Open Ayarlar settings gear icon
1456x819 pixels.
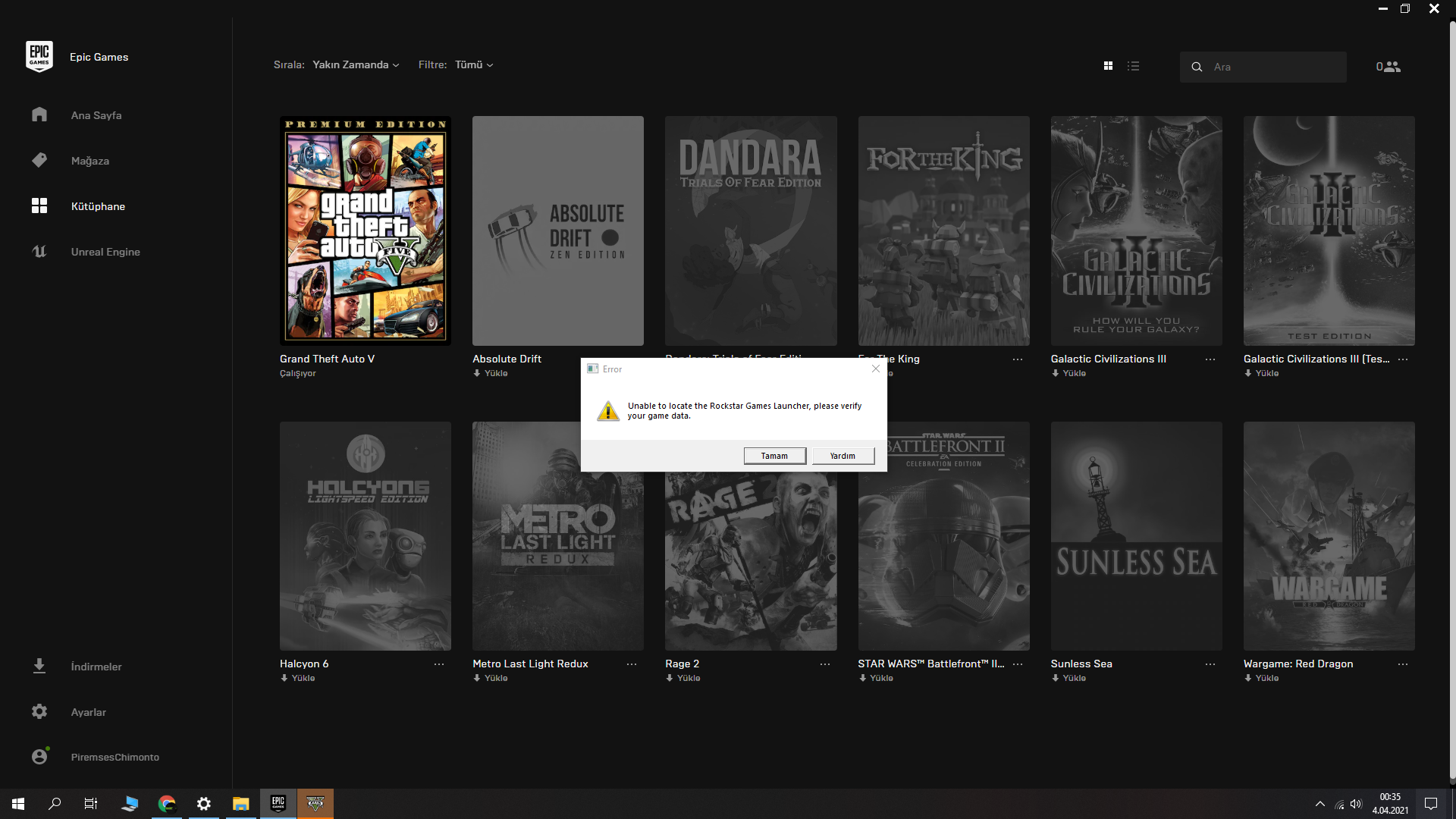pyautogui.click(x=39, y=711)
